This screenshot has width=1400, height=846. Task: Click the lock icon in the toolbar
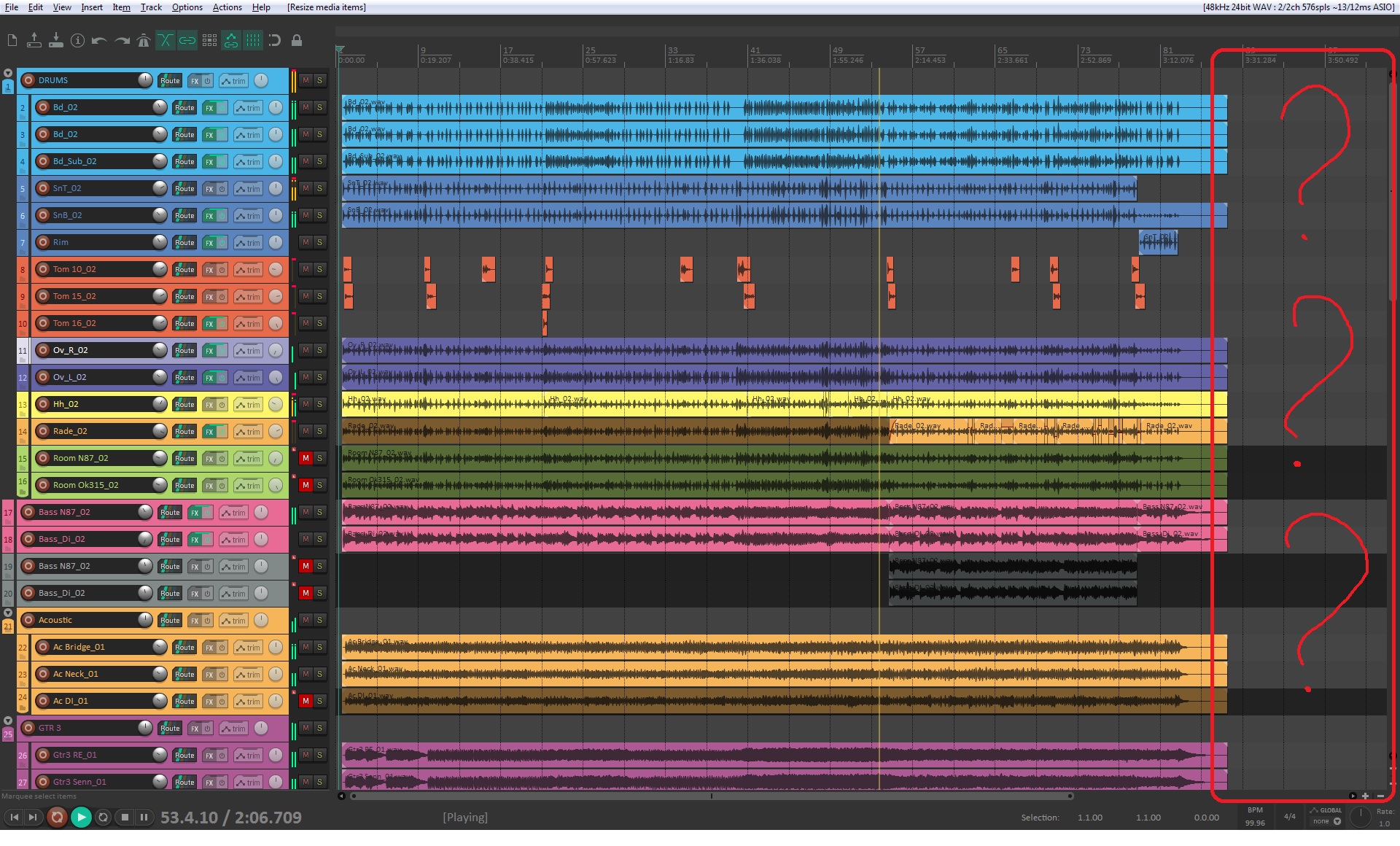[x=297, y=41]
